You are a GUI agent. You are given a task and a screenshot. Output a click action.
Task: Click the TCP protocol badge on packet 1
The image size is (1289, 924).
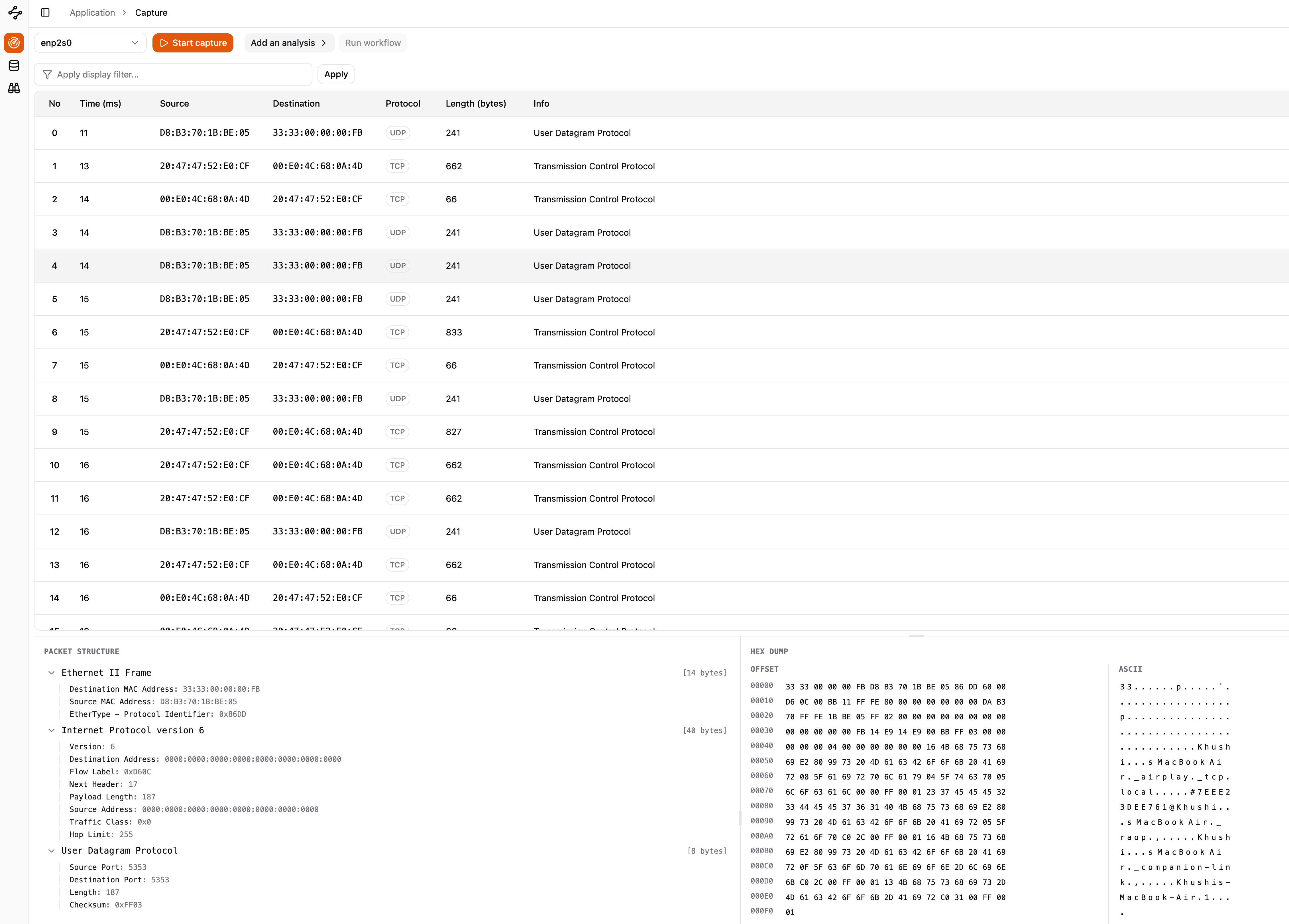[x=397, y=166]
